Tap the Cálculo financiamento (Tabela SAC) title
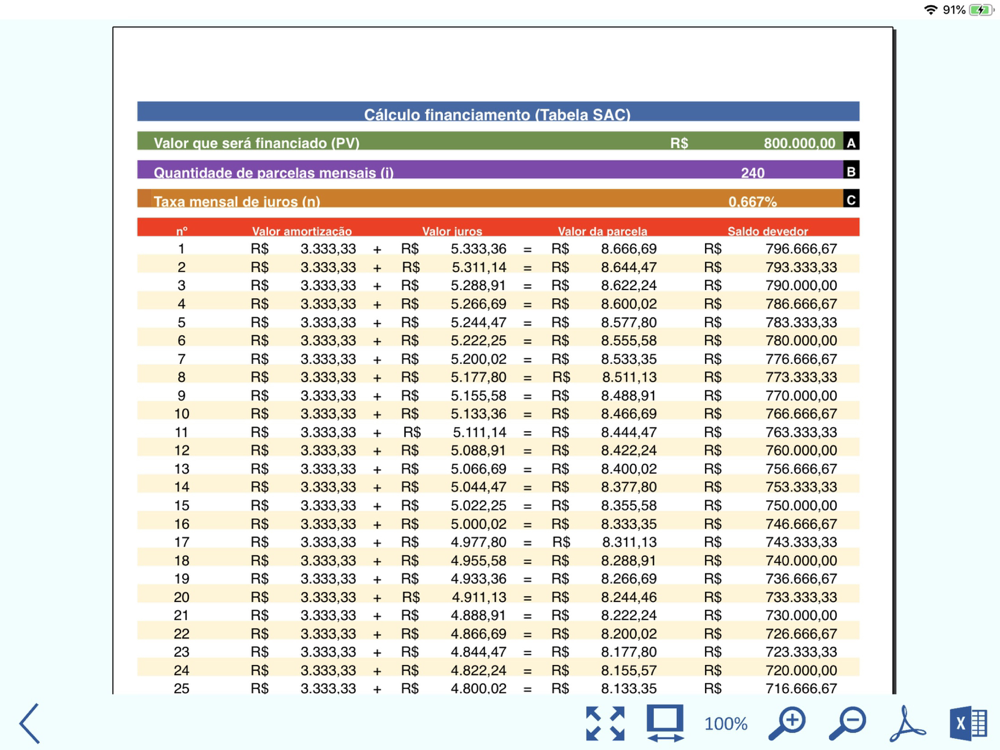The image size is (1000, 750). coord(497,114)
